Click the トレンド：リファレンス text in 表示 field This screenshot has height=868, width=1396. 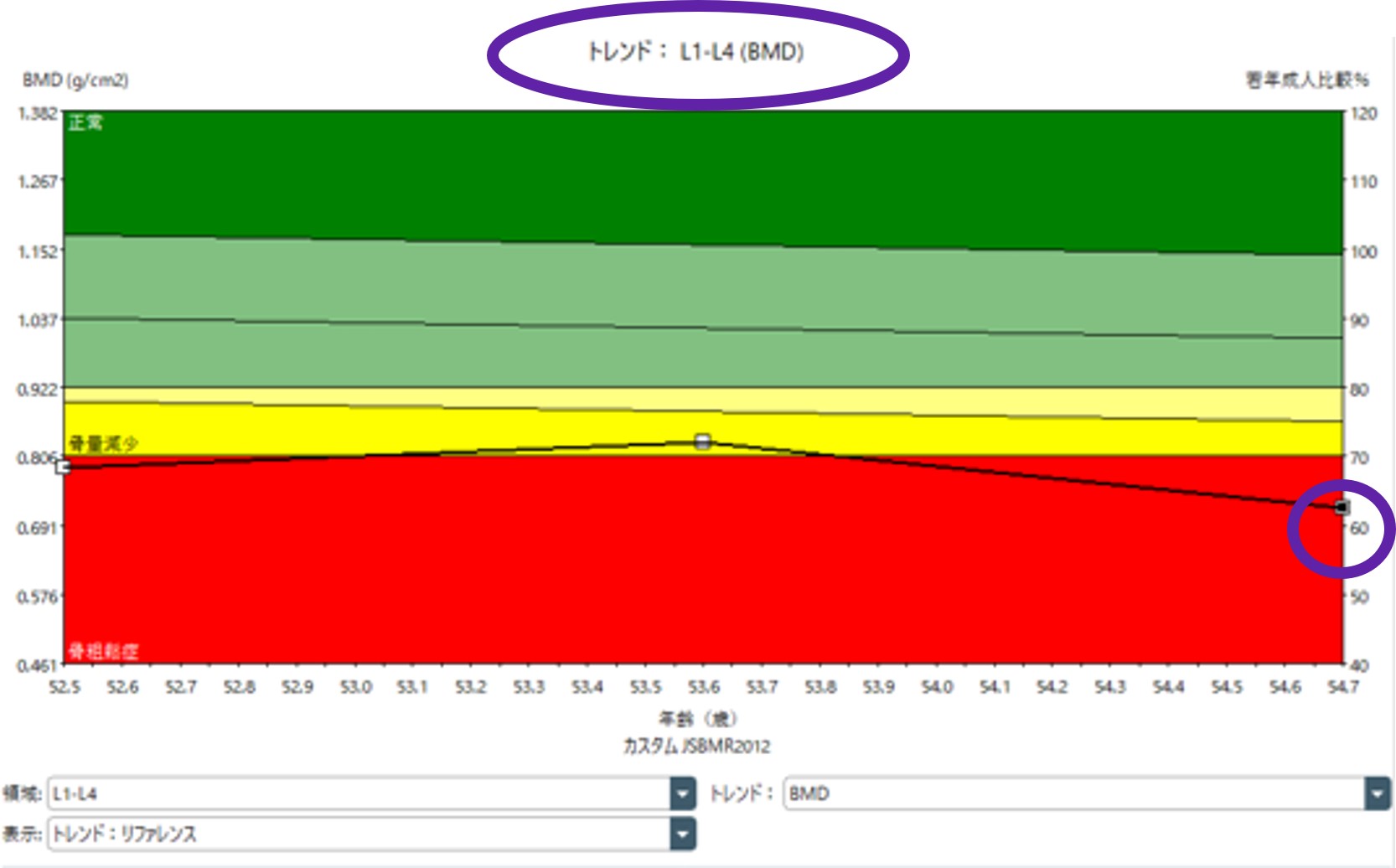124,834
